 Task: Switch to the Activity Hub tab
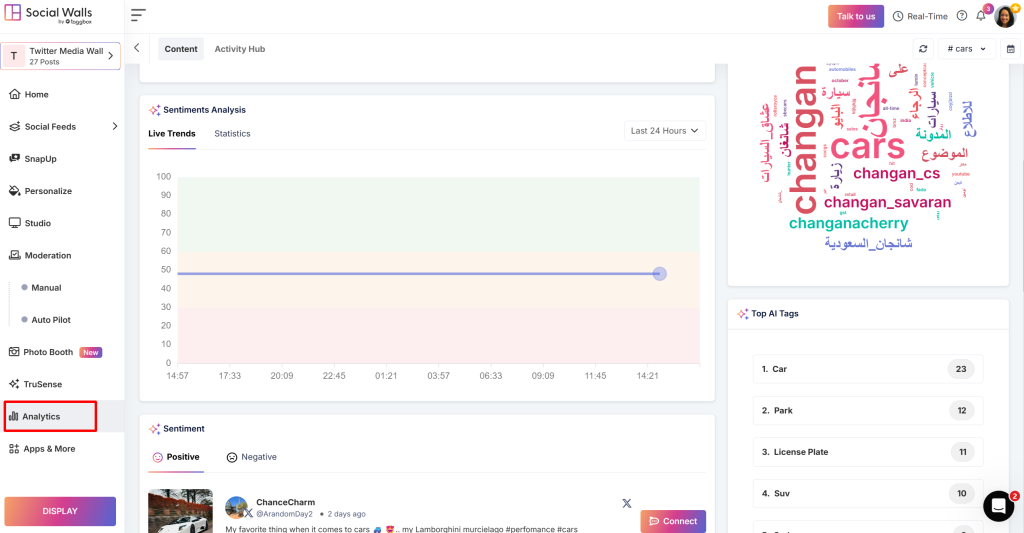click(240, 49)
